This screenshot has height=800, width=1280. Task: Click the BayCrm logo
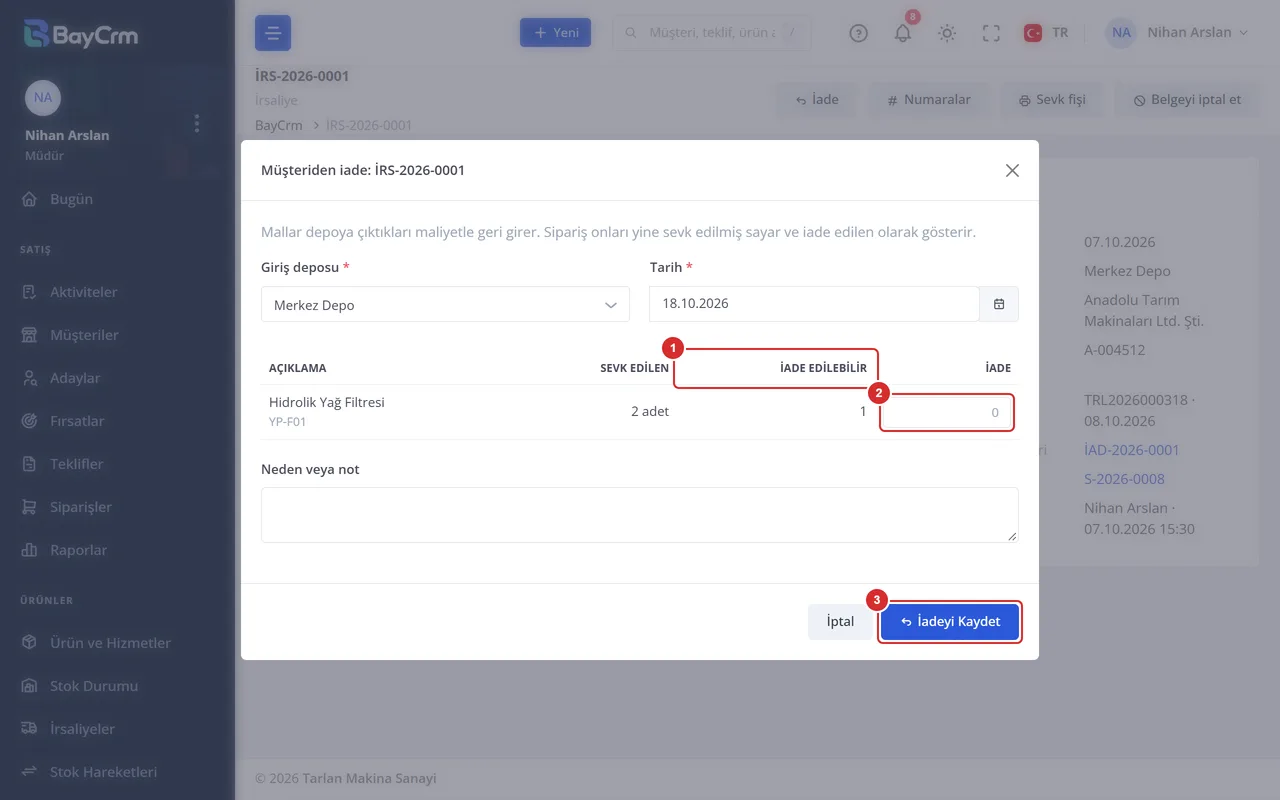(81, 35)
